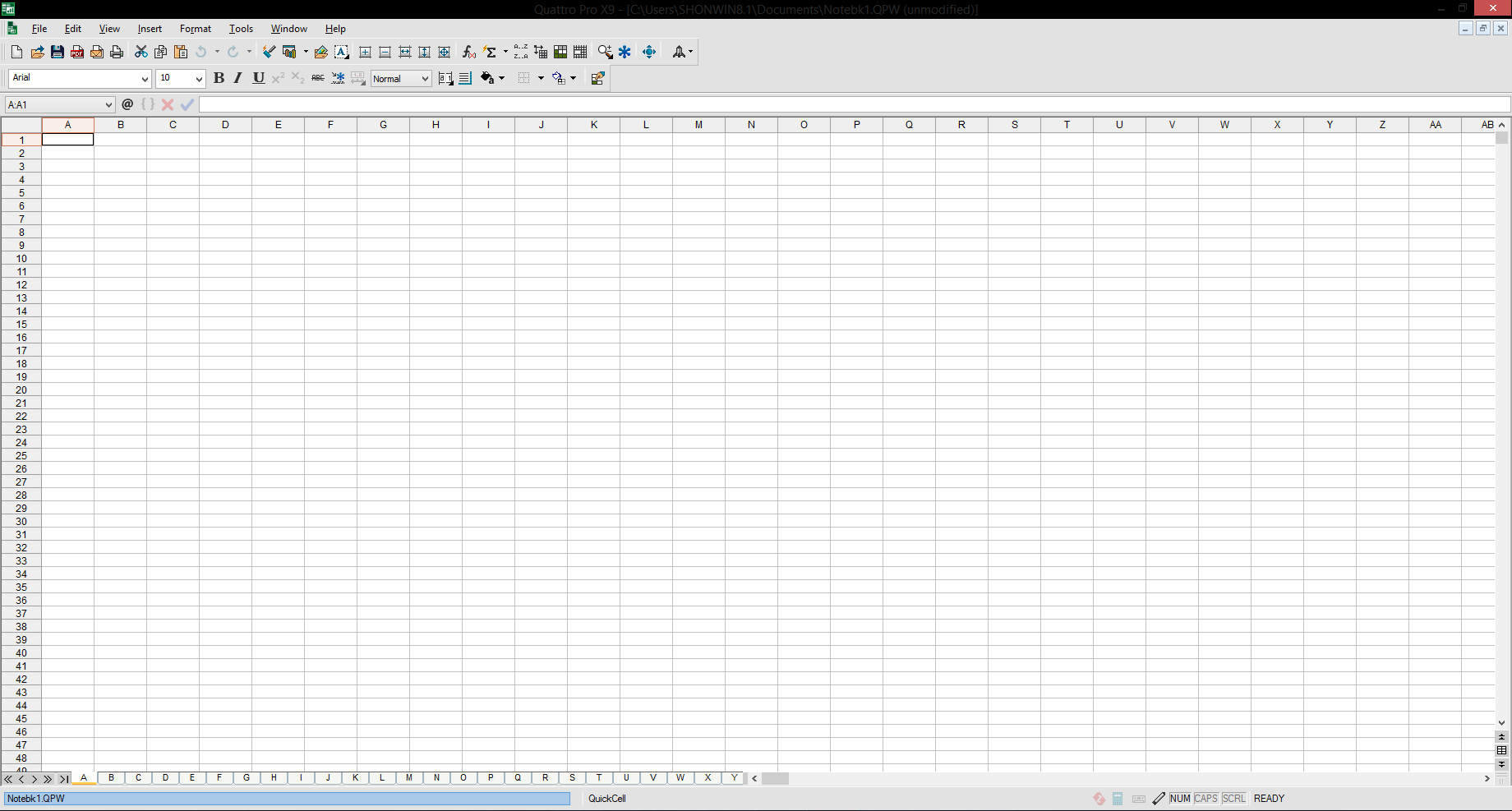Toggle Italic formatting
Image resolution: width=1512 pixels, height=811 pixels.
[x=238, y=78]
